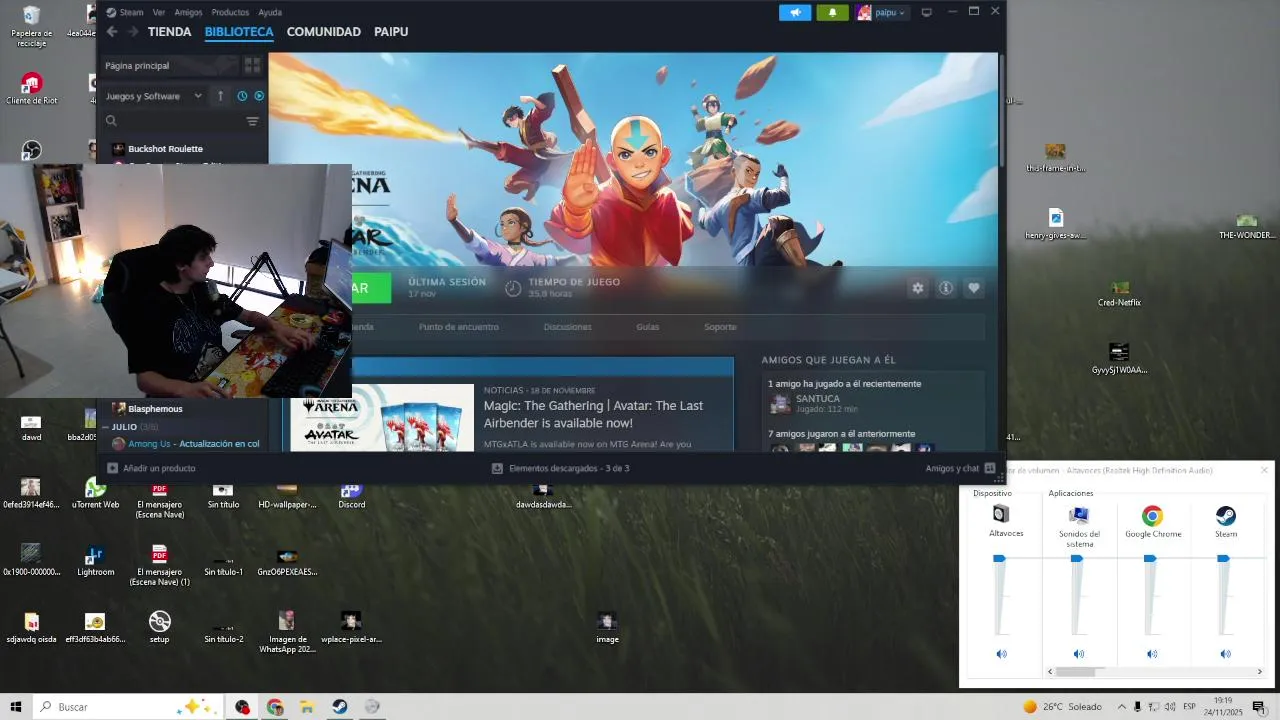Click the sort ascending arrow in library sidebar

pyautogui.click(x=221, y=96)
